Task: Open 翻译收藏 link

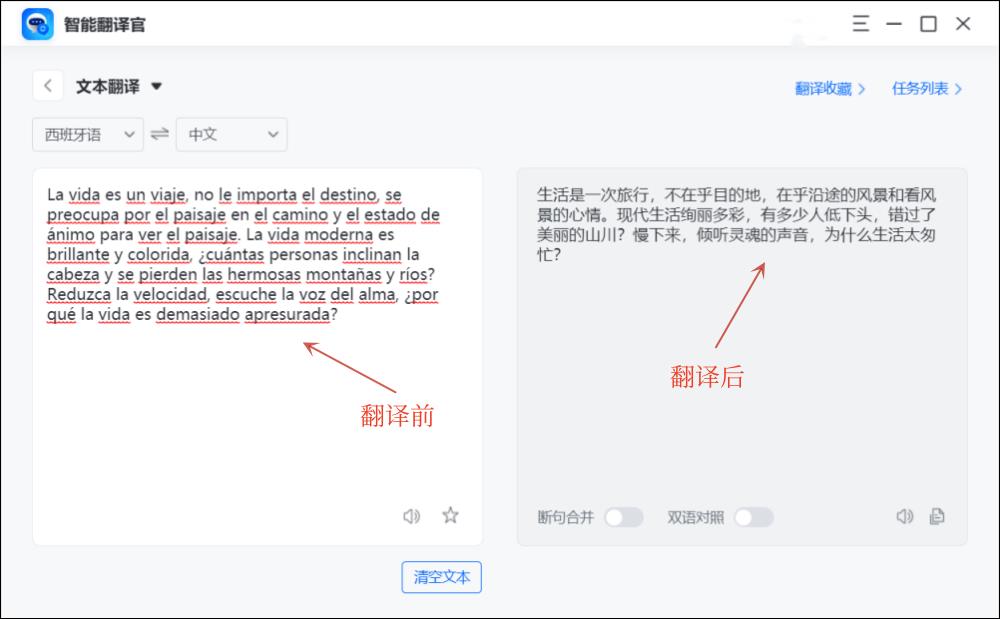Action: 830,88
